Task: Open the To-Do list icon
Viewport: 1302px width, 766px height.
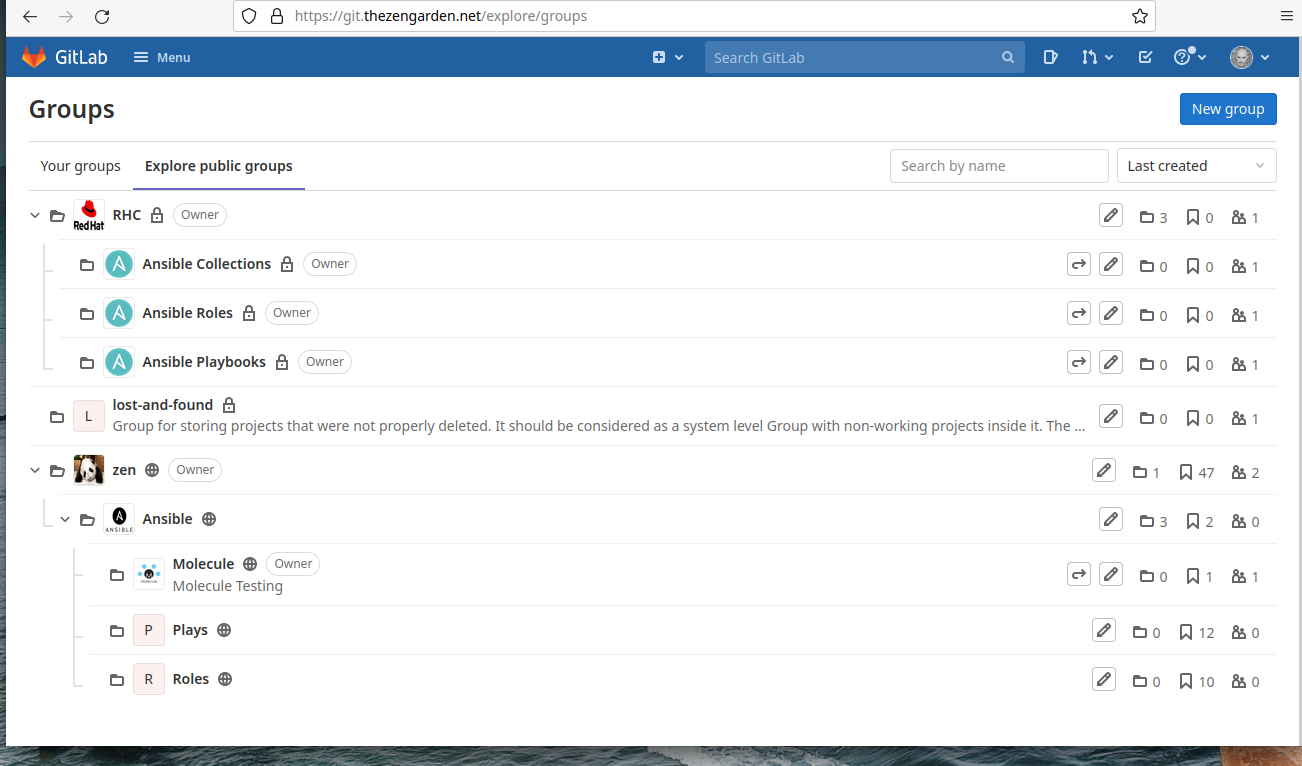Action: [x=1146, y=57]
